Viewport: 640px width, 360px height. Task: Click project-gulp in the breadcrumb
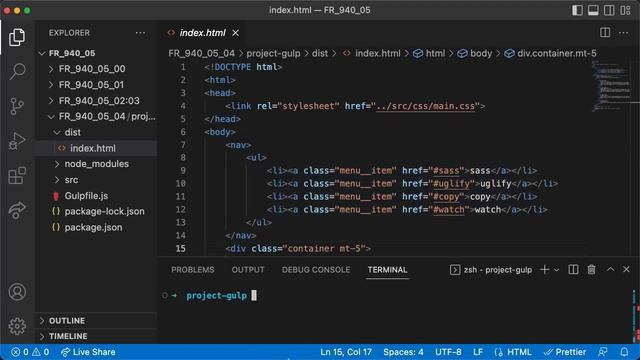[x=273, y=53]
